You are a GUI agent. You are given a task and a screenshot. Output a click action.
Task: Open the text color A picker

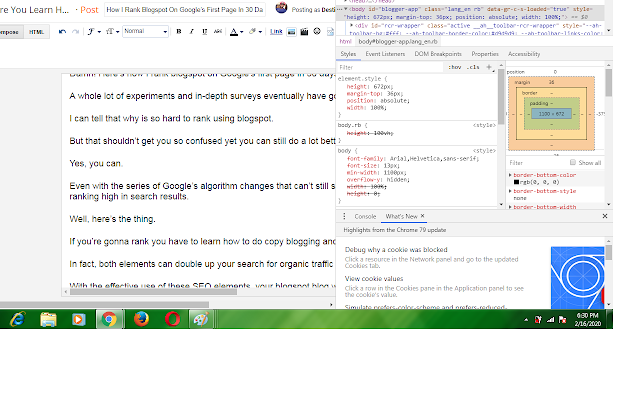point(236,31)
